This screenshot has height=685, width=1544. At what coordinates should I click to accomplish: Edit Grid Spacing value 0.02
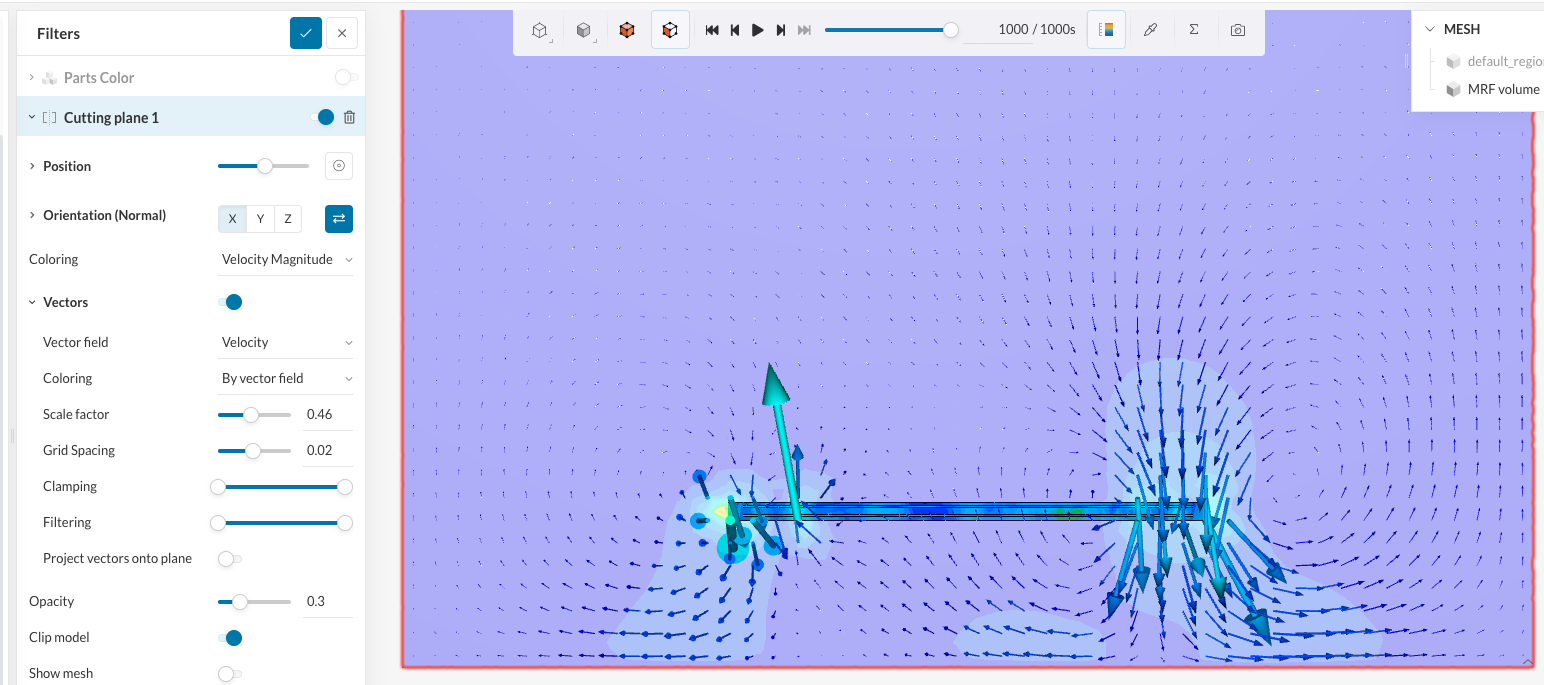[328, 450]
